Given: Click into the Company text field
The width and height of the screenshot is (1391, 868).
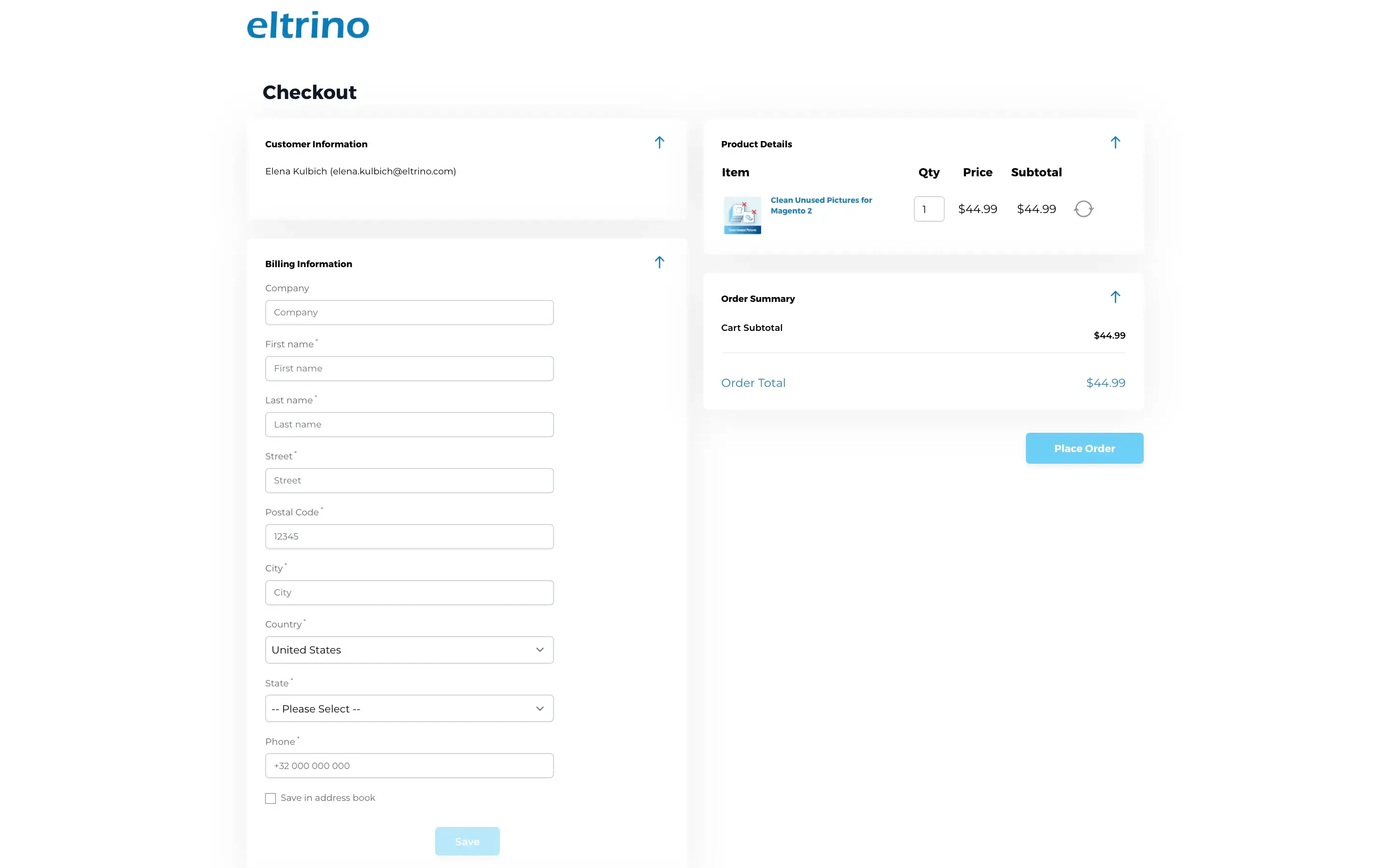Looking at the screenshot, I should pyautogui.click(x=409, y=313).
